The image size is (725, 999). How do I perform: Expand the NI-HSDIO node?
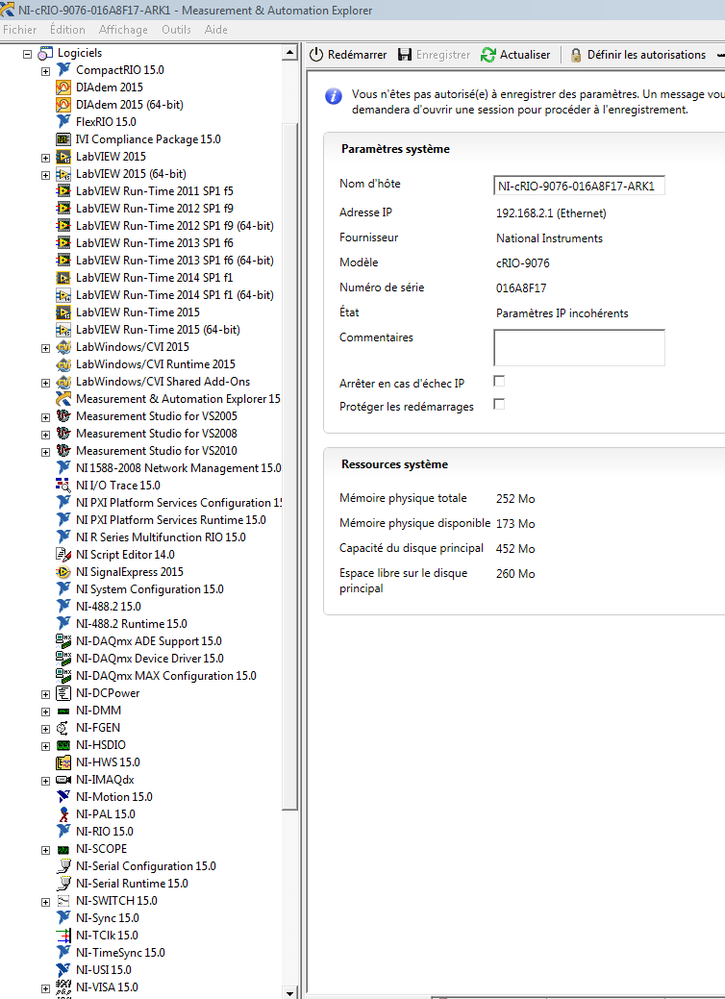(45, 746)
